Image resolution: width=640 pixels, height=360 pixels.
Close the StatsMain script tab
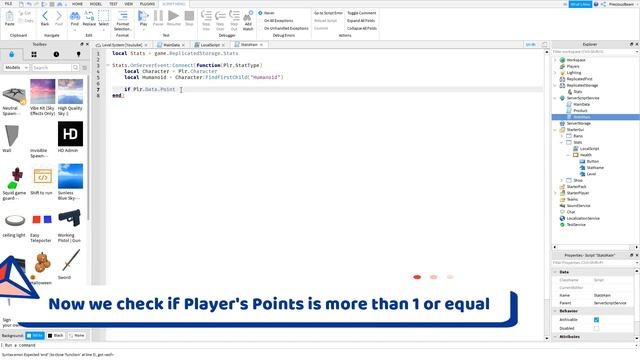pyautogui.click(x=261, y=44)
